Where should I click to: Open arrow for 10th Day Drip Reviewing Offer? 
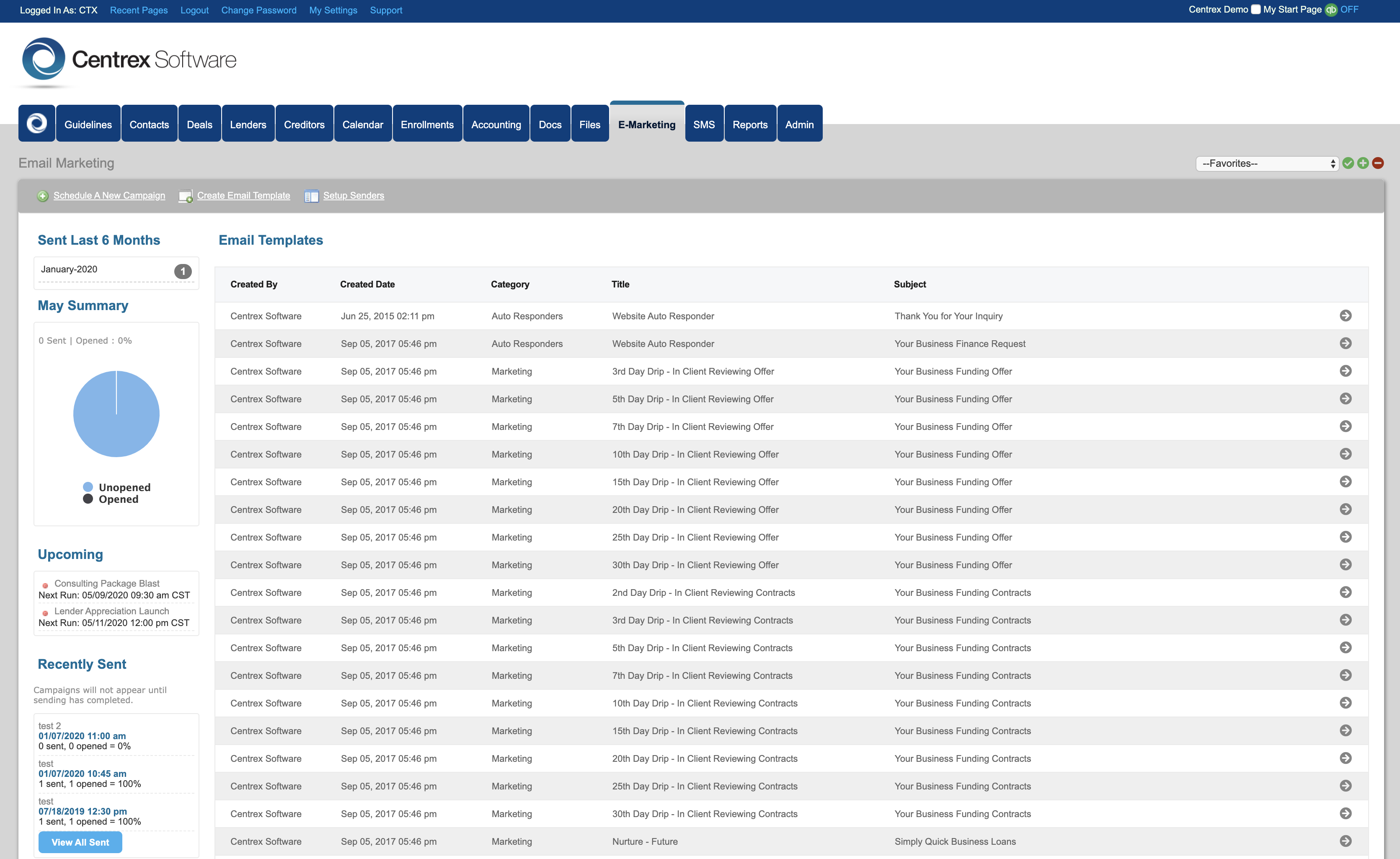[1346, 454]
